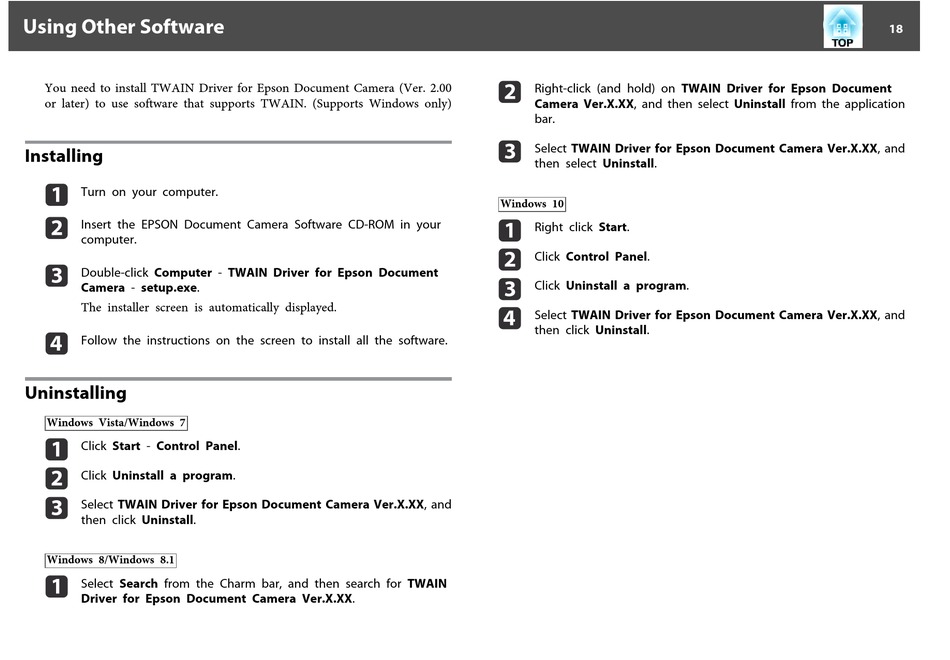Click the Windows 10 step "Right click Start."
Image resolution: width=950 pixels, height=660 pixels.
click(582, 227)
